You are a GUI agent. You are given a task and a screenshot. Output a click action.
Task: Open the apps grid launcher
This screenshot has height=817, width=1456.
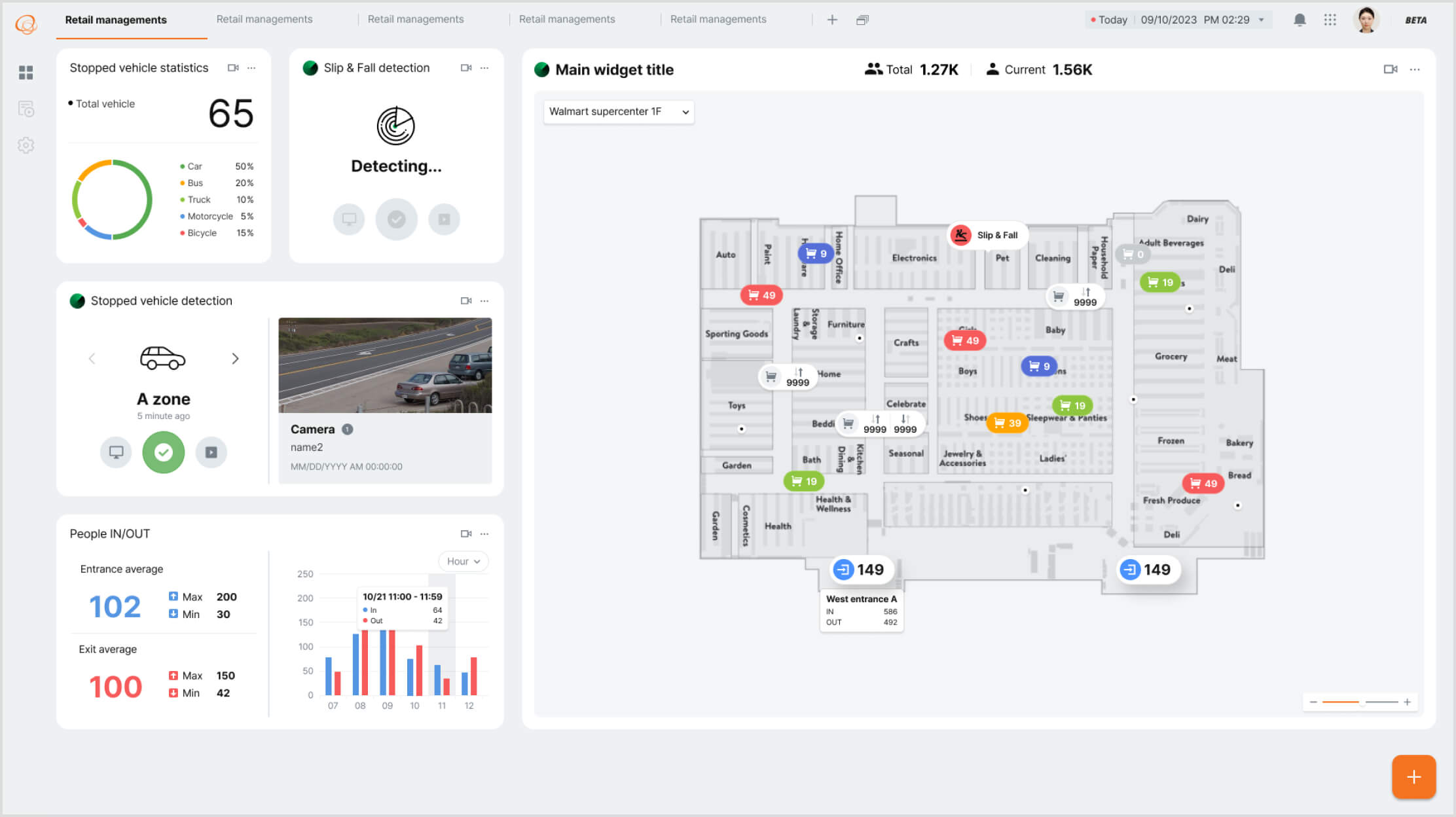pyautogui.click(x=1330, y=20)
